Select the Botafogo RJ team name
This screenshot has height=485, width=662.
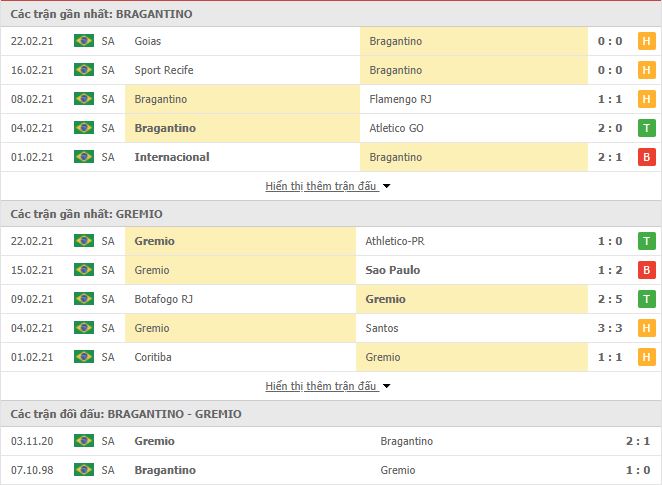(x=163, y=299)
